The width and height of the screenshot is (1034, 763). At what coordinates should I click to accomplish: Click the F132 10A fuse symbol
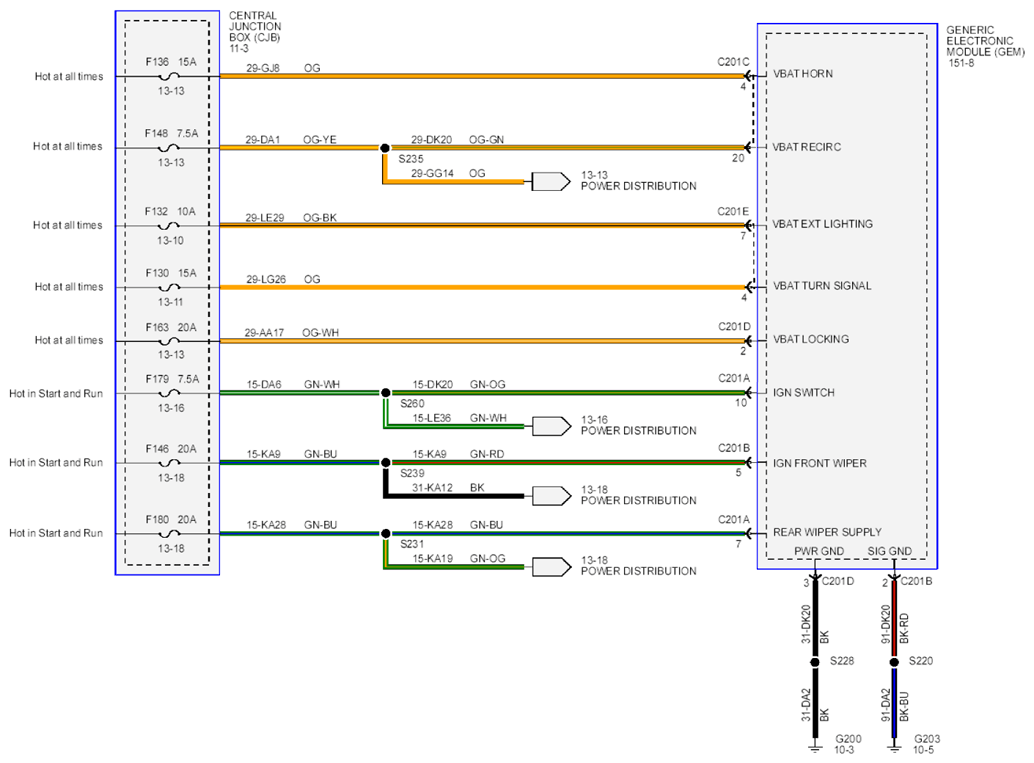click(169, 225)
